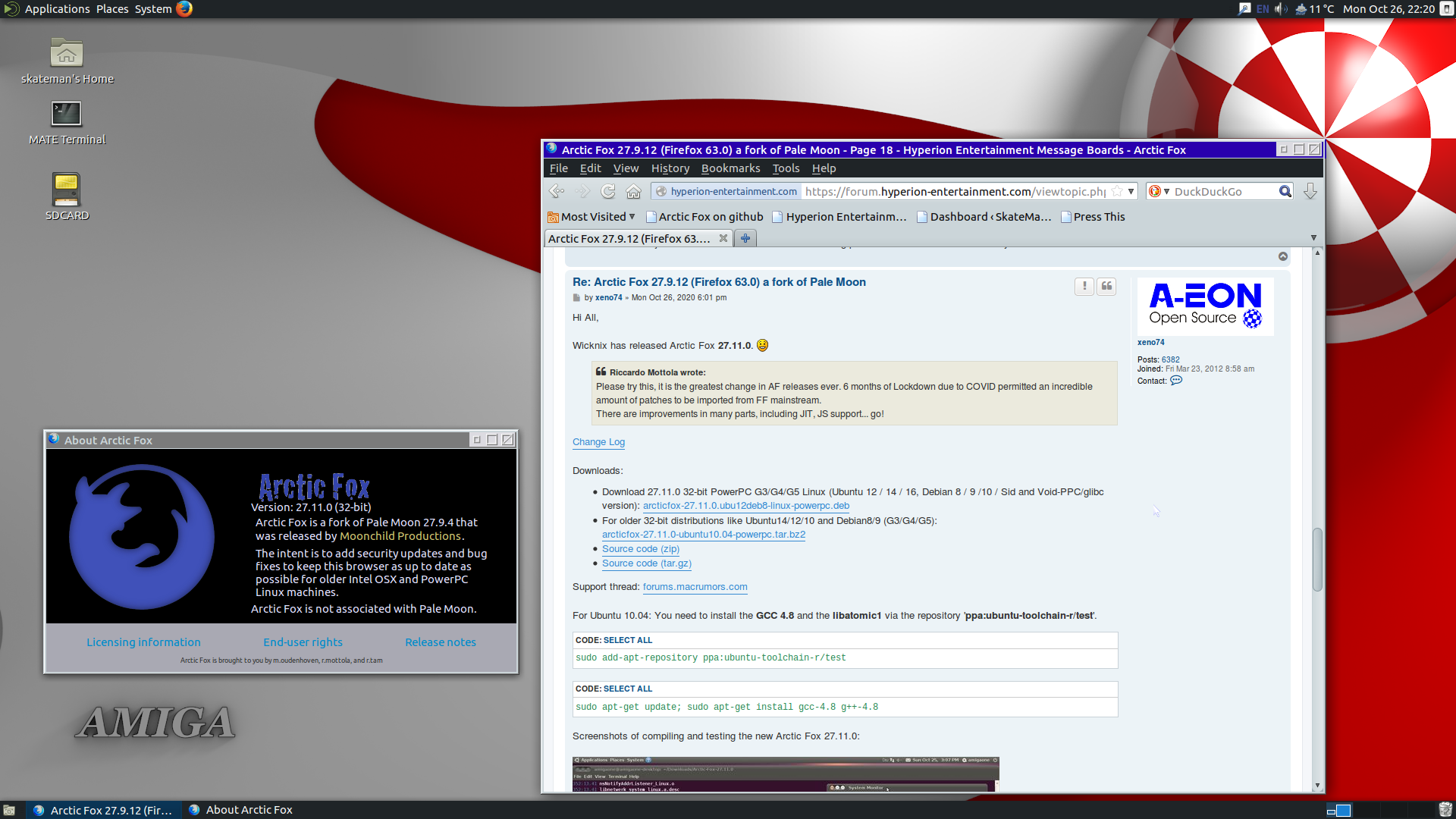Open the List all tabs dropdown arrow
The width and height of the screenshot is (1456, 819).
[1313, 238]
